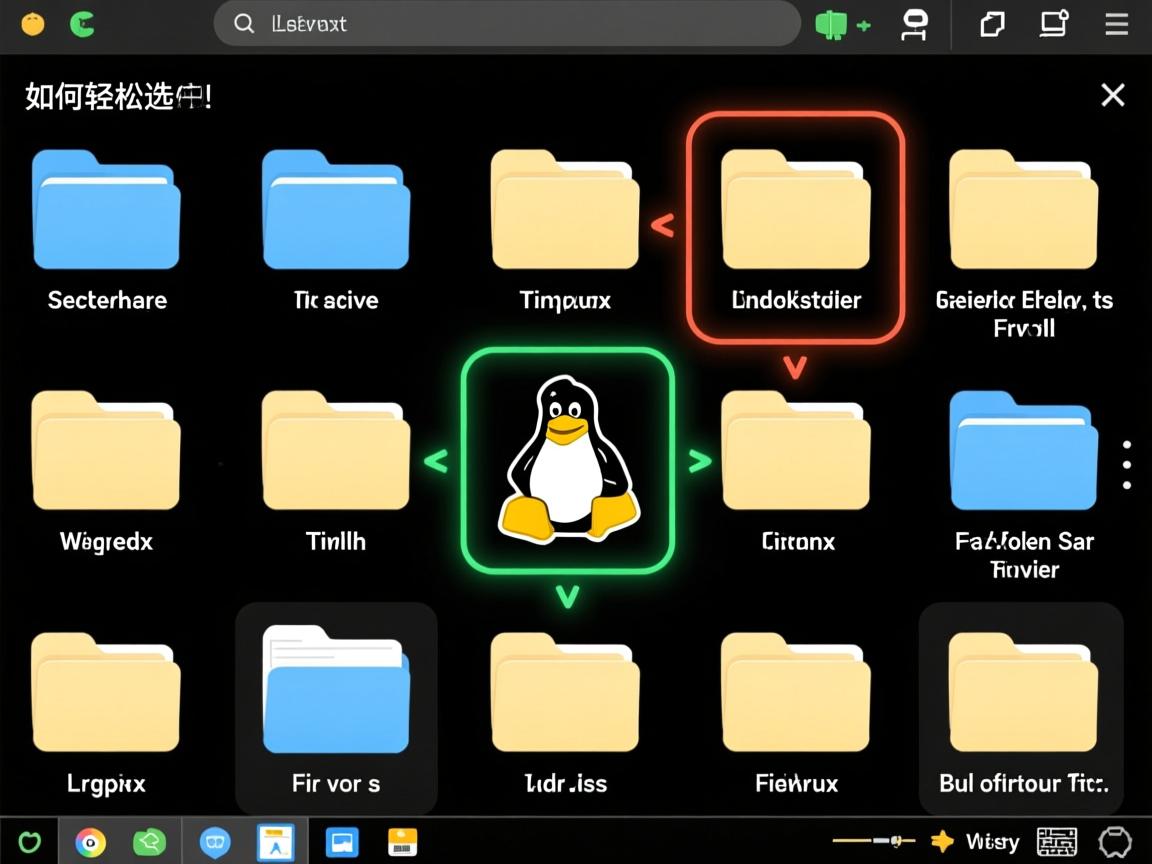Open the hamburger menu at top right
Screen dimensions: 1152x864
point(1116,25)
